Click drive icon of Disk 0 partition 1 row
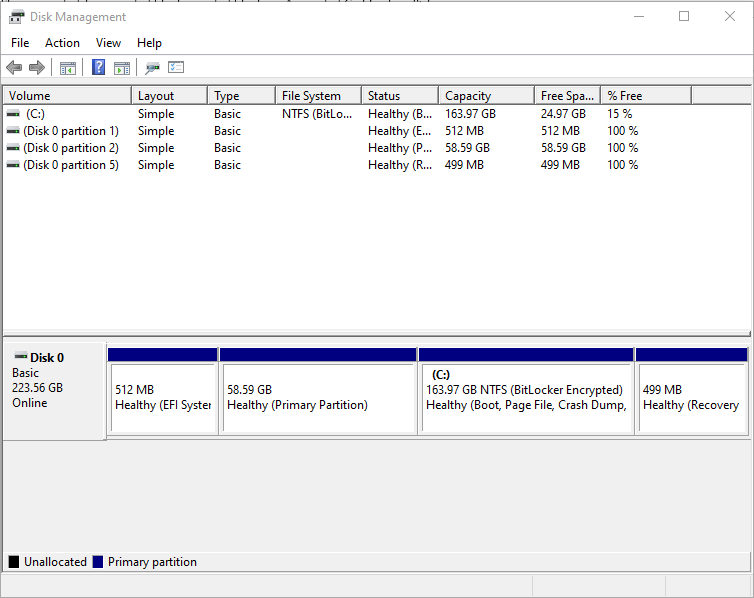This screenshot has width=754, height=598. pos(13,131)
